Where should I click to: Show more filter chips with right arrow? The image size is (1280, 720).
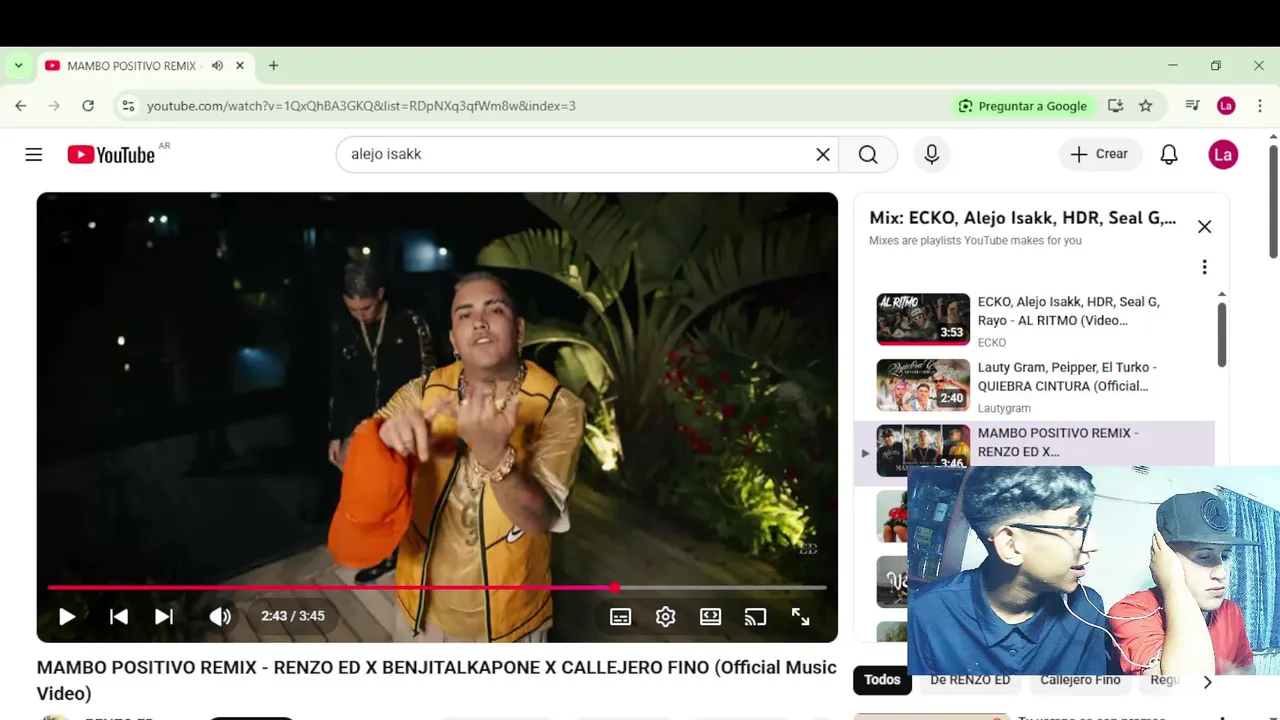1207,682
